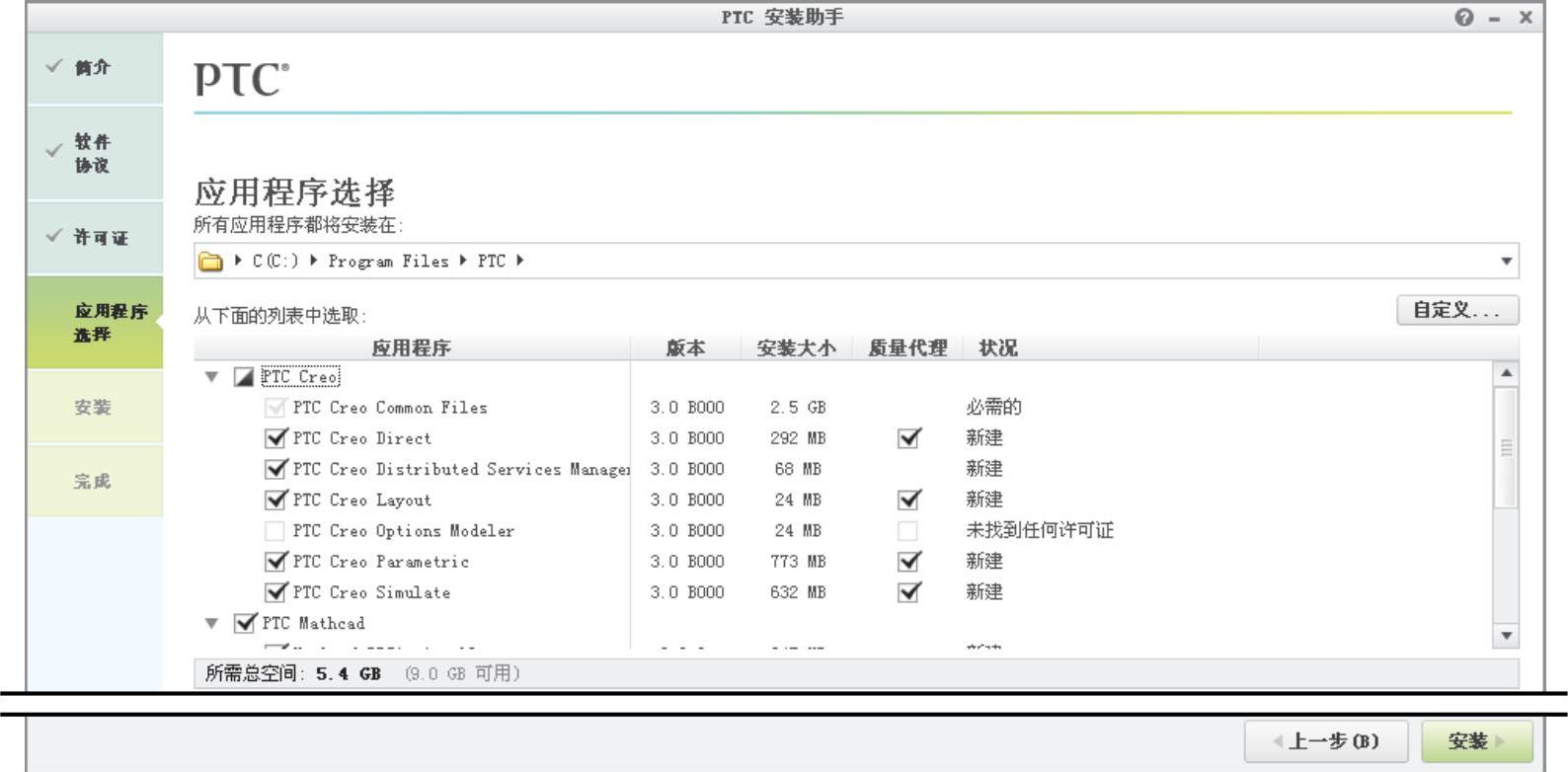Uncheck PTC Creo Distributed Services Manager
Screen dimensions: 1568x772
pos(275,469)
